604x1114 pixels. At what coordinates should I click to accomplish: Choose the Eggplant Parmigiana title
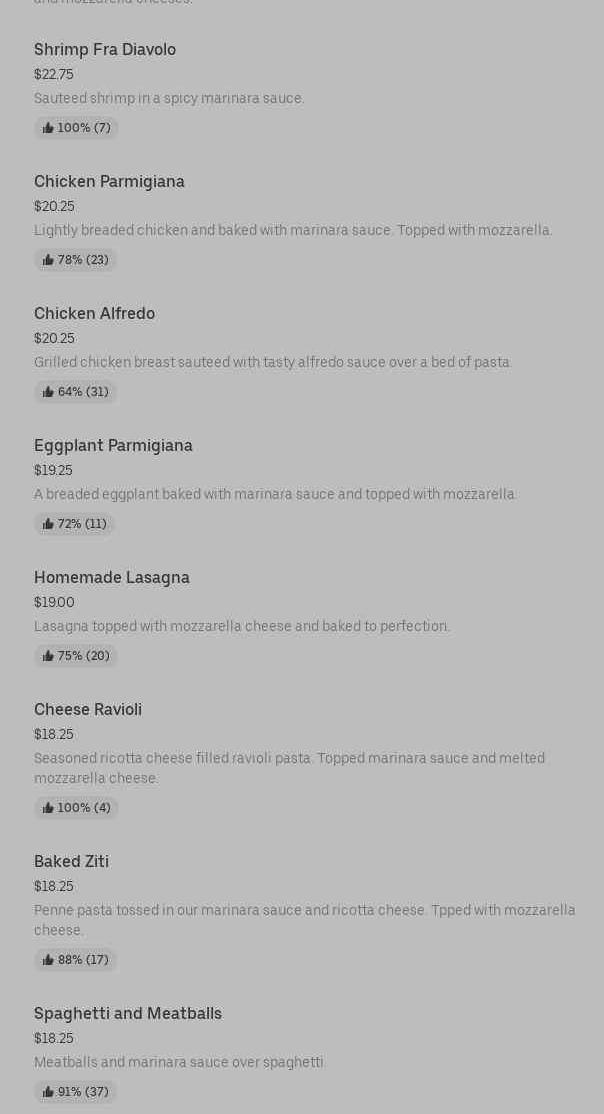click(113, 445)
